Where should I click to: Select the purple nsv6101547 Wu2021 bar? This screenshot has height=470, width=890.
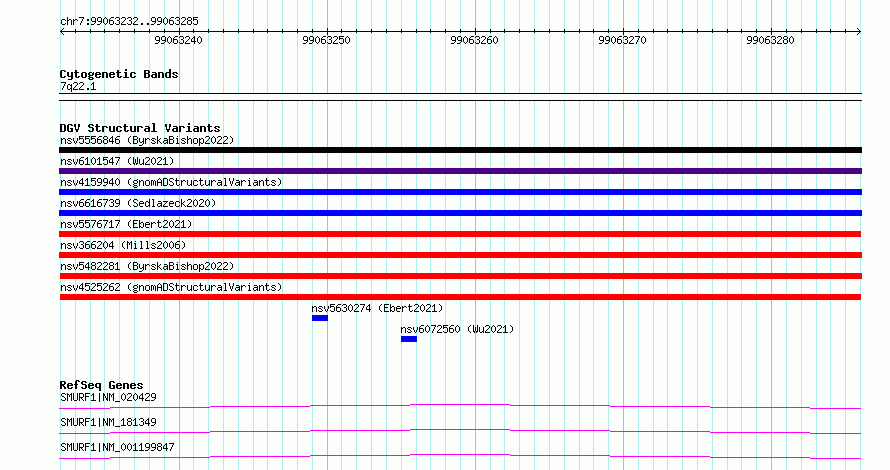point(460,171)
